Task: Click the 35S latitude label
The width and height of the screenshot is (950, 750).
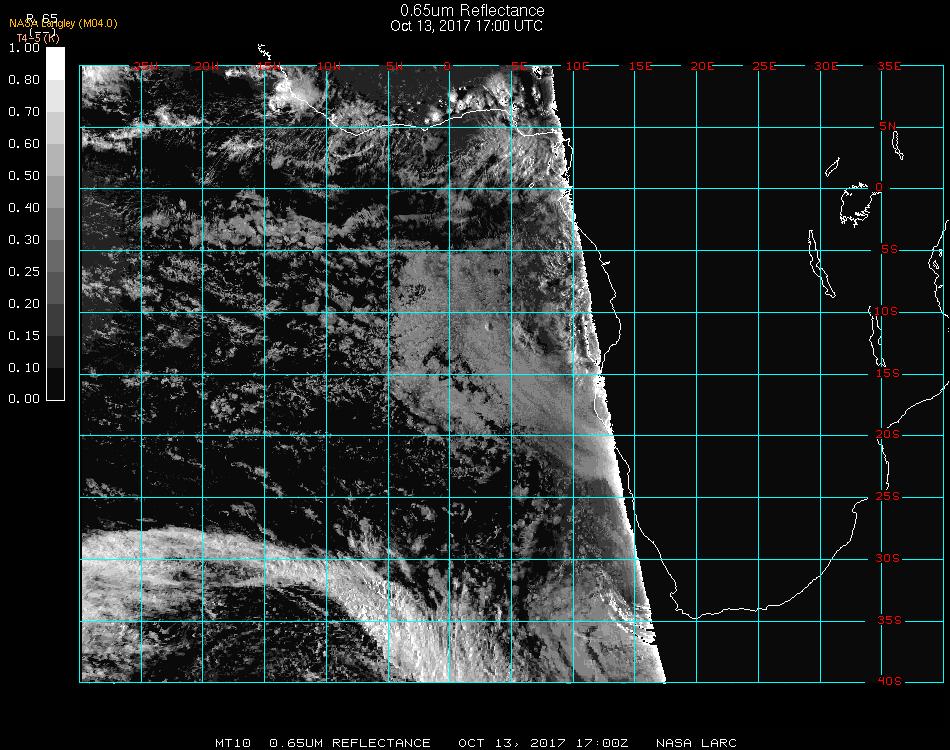Action: coord(889,620)
